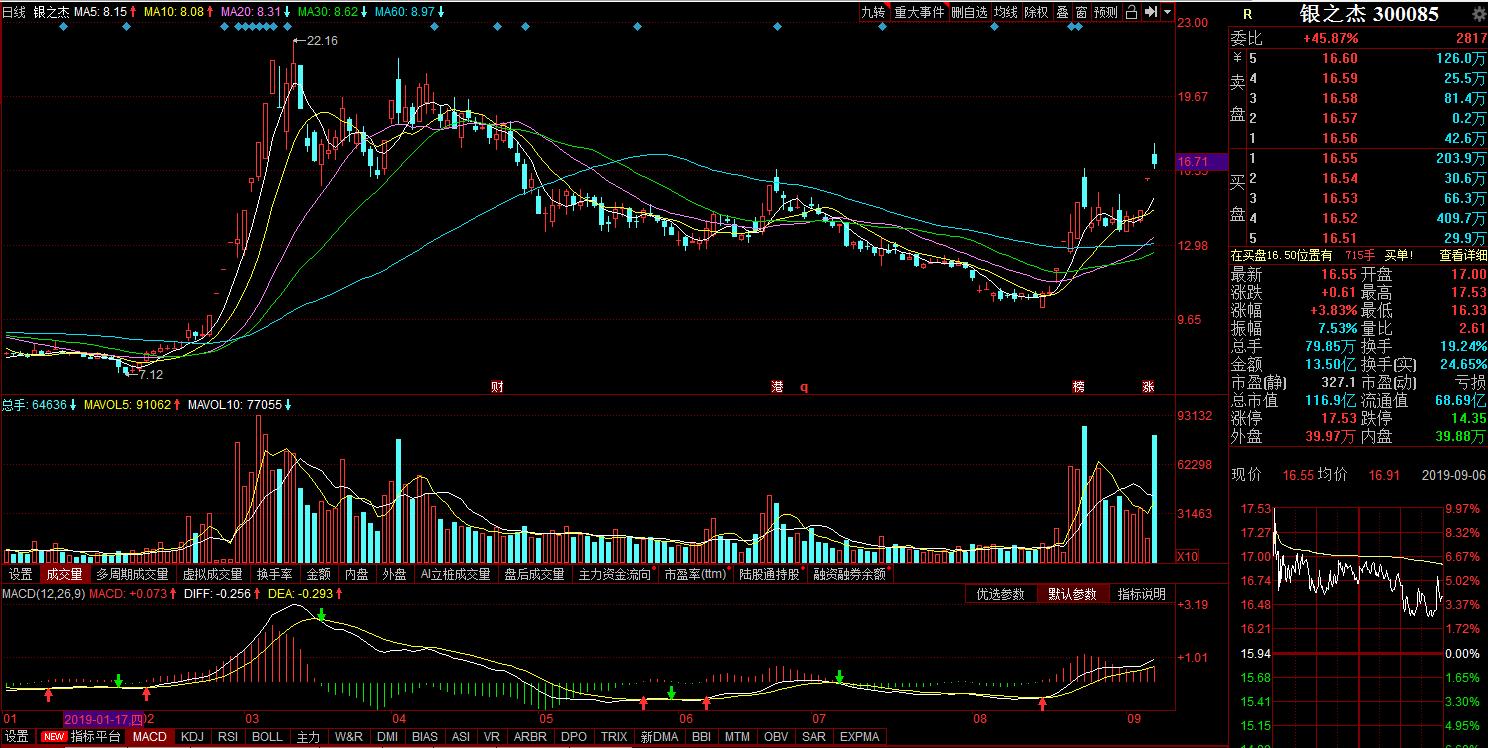1488x748 pixels.
Task: Select the 换手率 tab
Action: coord(274,574)
